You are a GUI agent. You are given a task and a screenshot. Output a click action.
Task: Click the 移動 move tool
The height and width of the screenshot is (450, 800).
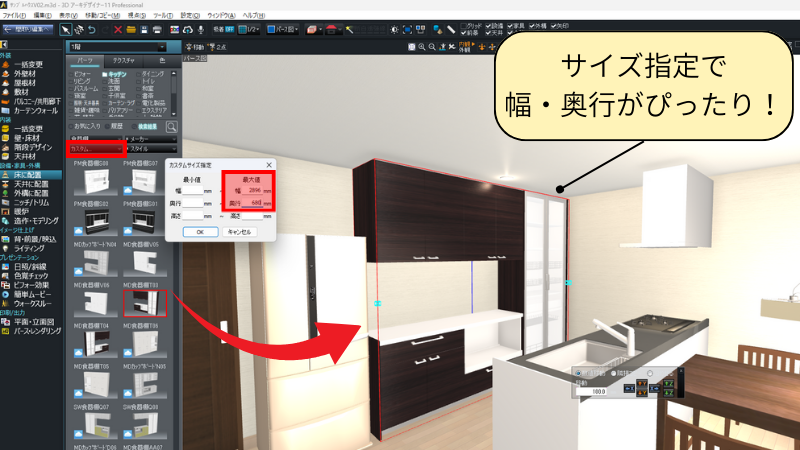coord(195,47)
